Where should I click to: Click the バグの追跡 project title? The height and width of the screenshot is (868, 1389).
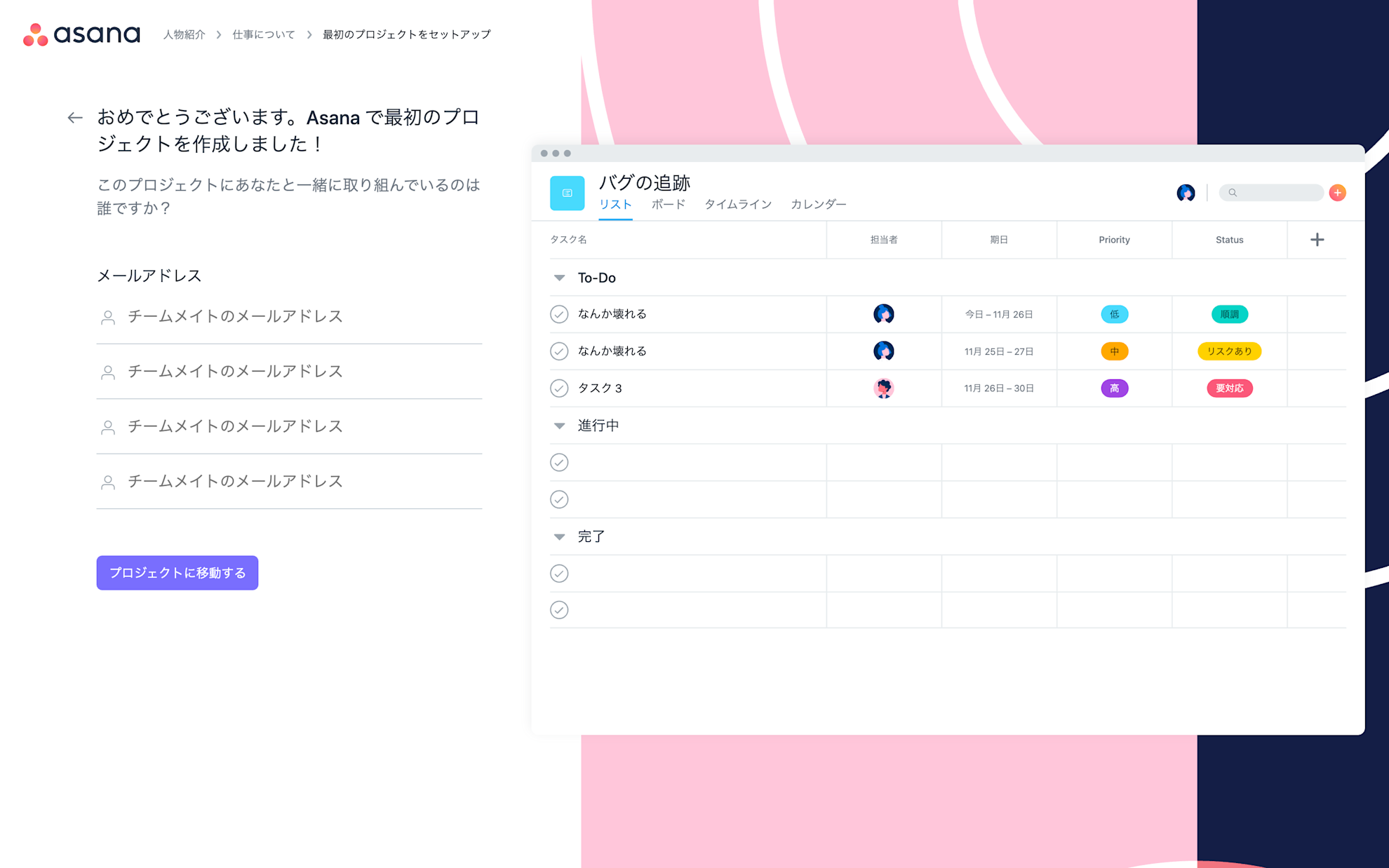pos(645,183)
